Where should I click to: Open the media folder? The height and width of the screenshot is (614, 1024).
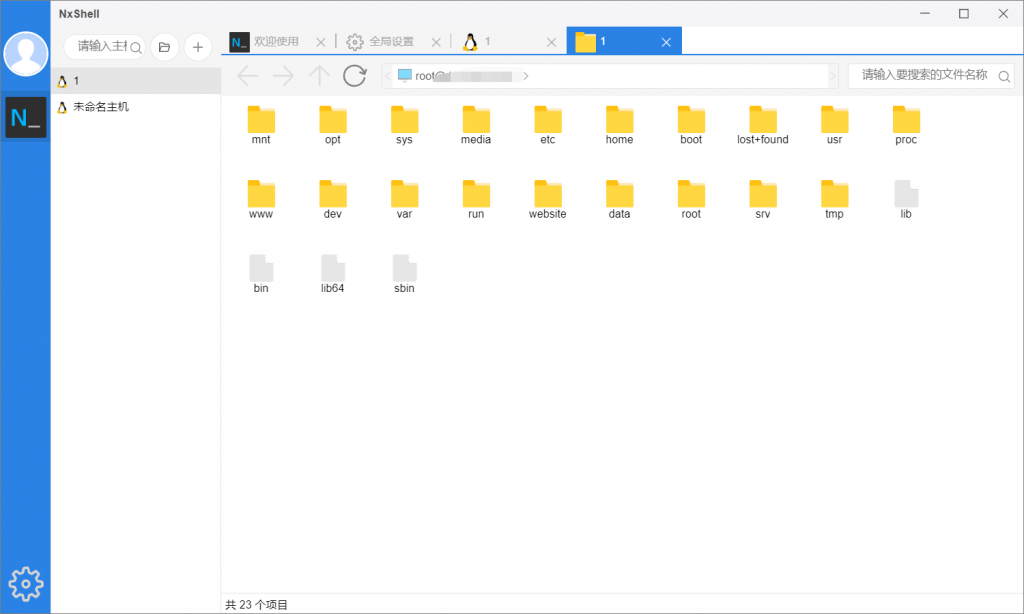click(x=476, y=125)
